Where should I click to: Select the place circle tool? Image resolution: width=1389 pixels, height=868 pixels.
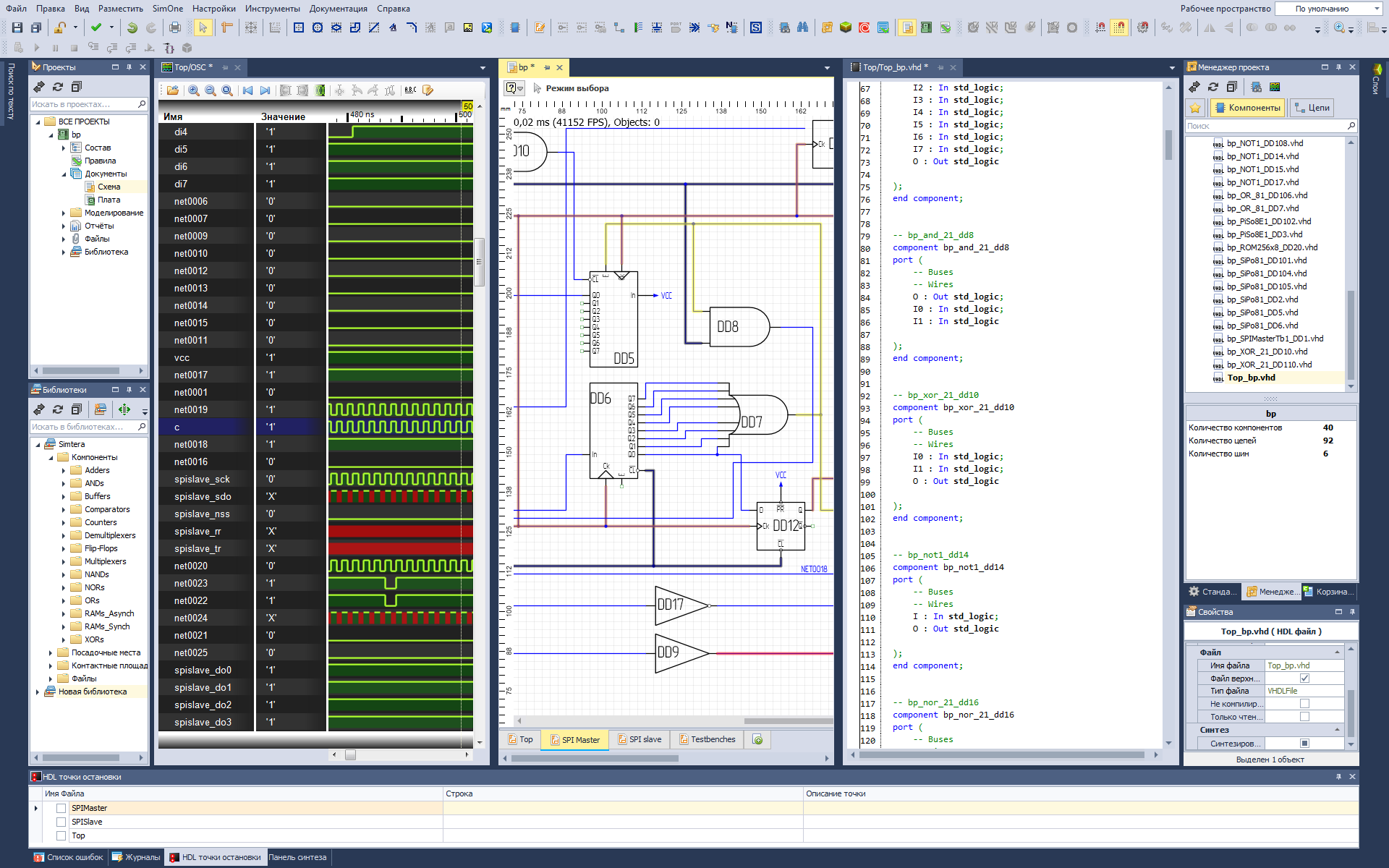(318, 27)
